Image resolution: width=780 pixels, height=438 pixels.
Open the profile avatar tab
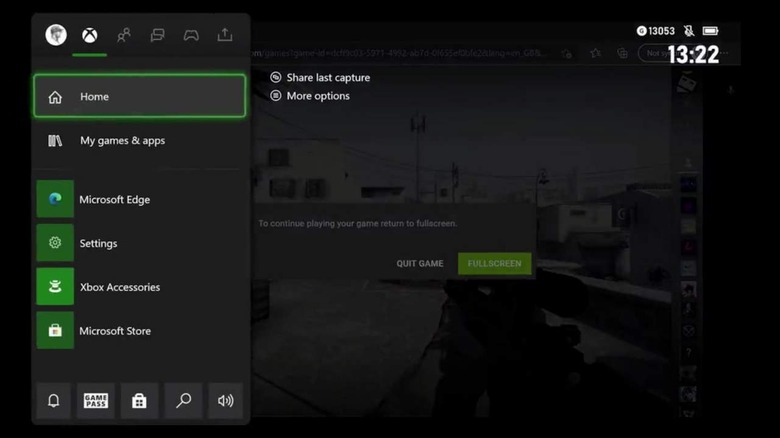[56, 35]
